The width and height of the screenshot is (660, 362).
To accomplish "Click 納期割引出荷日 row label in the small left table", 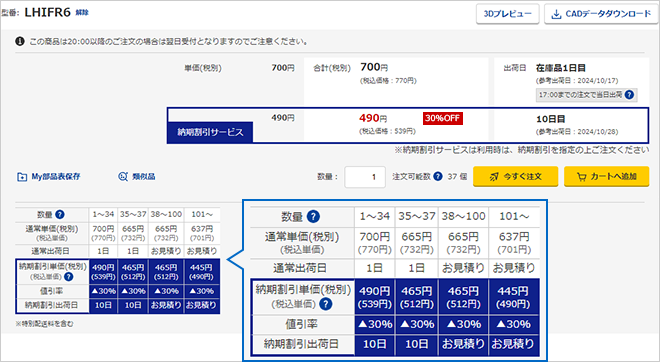I will click(51, 305).
